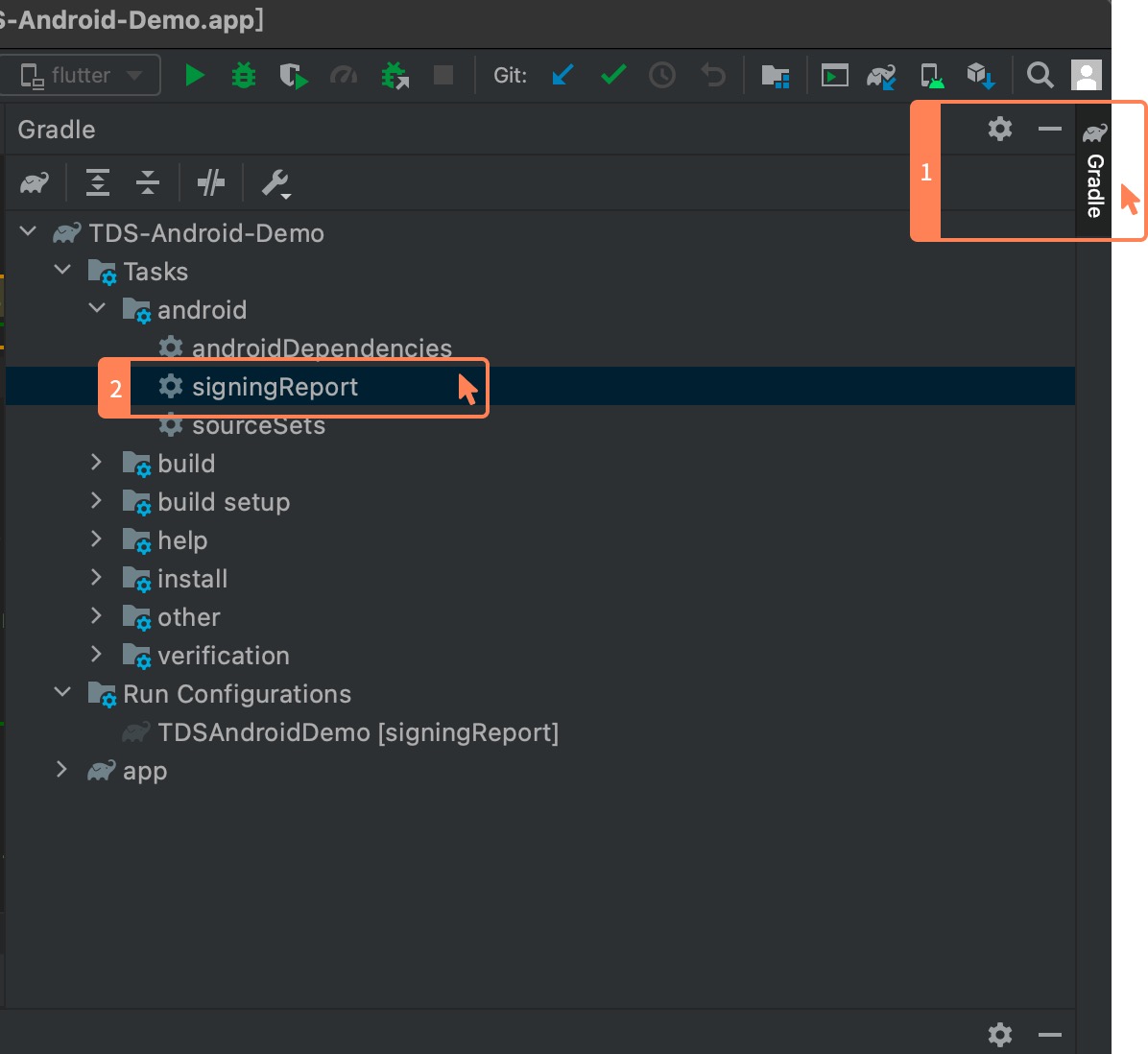
Task: Commit changes via the green checkmark icon
Action: (x=612, y=75)
